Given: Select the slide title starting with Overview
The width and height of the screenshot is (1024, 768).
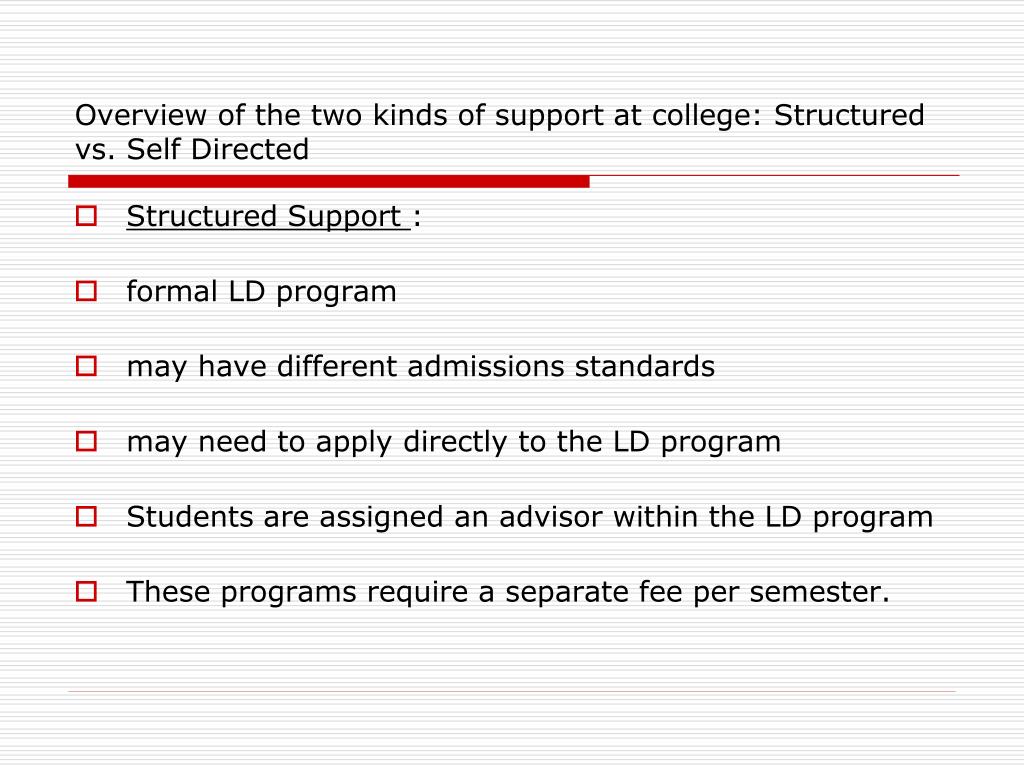Looking at the screenshot, I should [500, 132].
